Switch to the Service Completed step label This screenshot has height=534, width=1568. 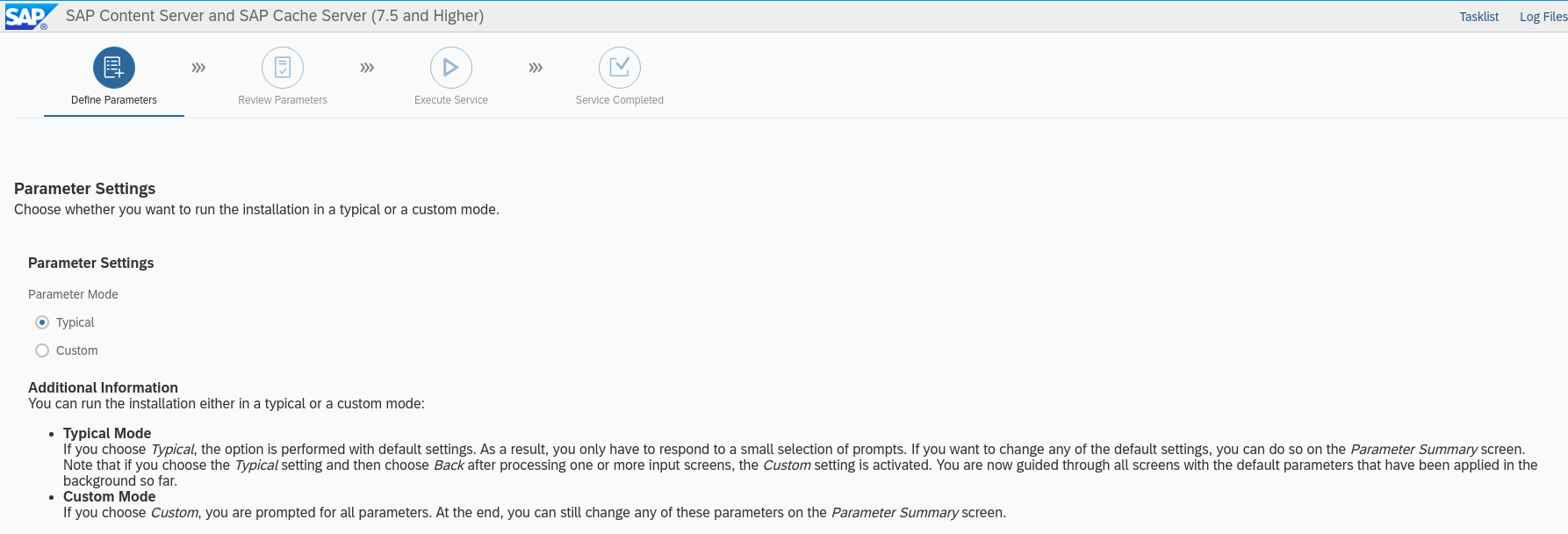tap(620, 100)
